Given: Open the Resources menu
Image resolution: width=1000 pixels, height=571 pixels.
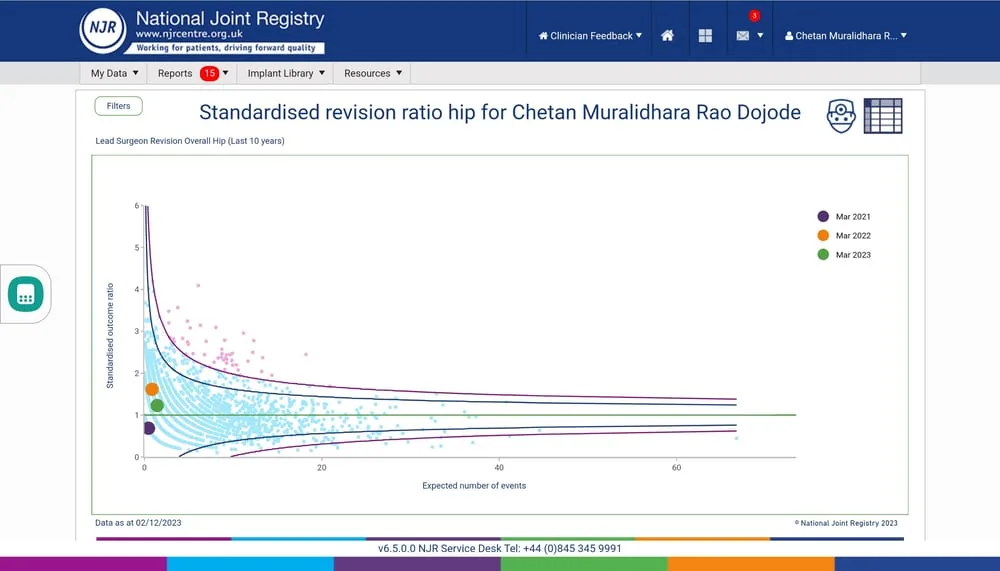Looking at the screenshot, I should 372,73.
